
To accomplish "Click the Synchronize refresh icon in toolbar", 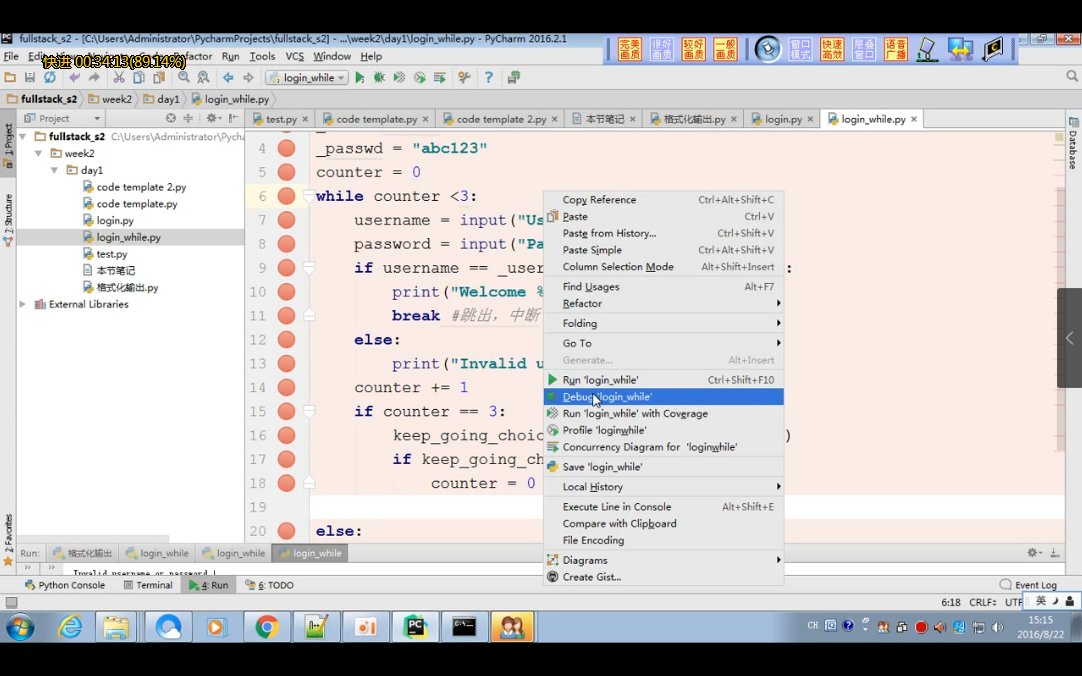I will tap(49, 78).
